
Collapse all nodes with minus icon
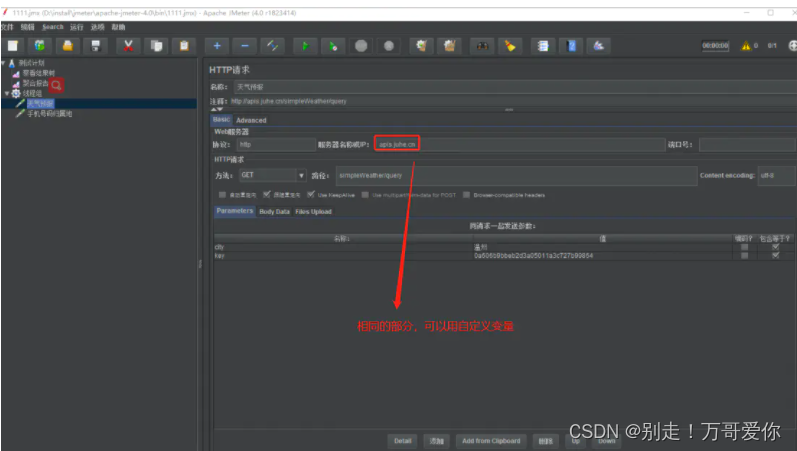[244, 46]
